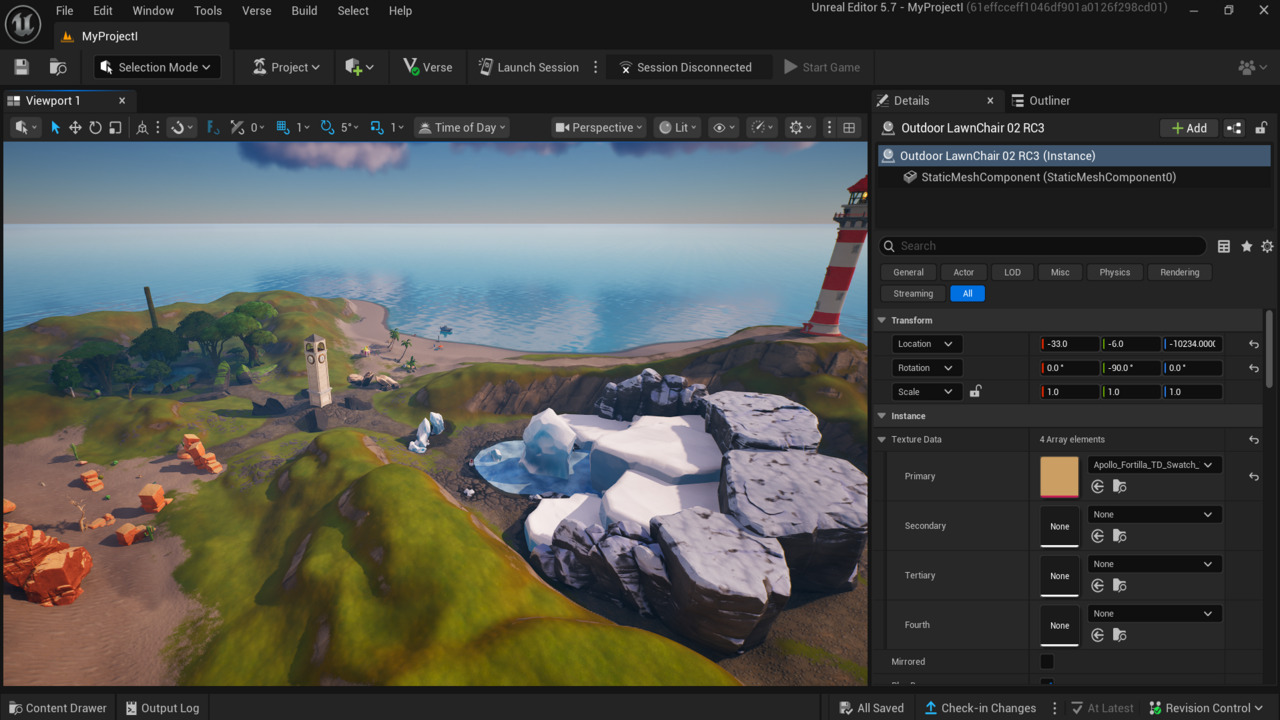Viewport: 1280px width, 720px height.
Task: Open the Location type dropdown
Action: (927, 344)
